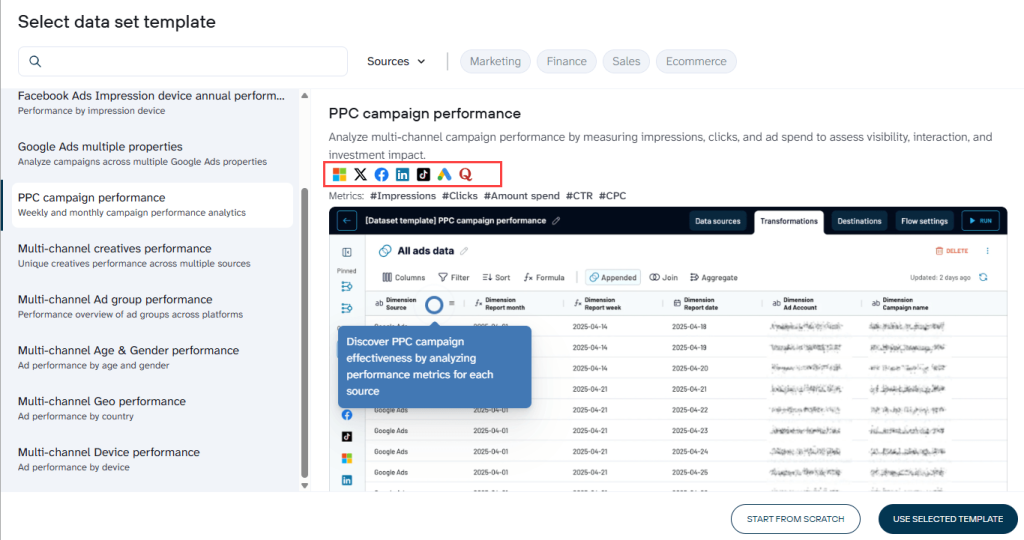Open the Destinations tab

point(859,221)
